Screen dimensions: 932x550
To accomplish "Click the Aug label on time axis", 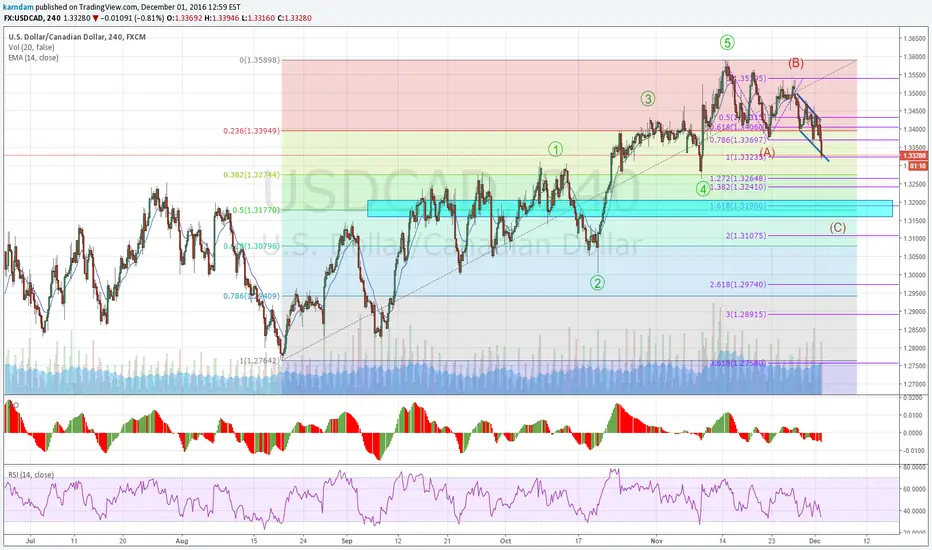I will coord(182,541).
